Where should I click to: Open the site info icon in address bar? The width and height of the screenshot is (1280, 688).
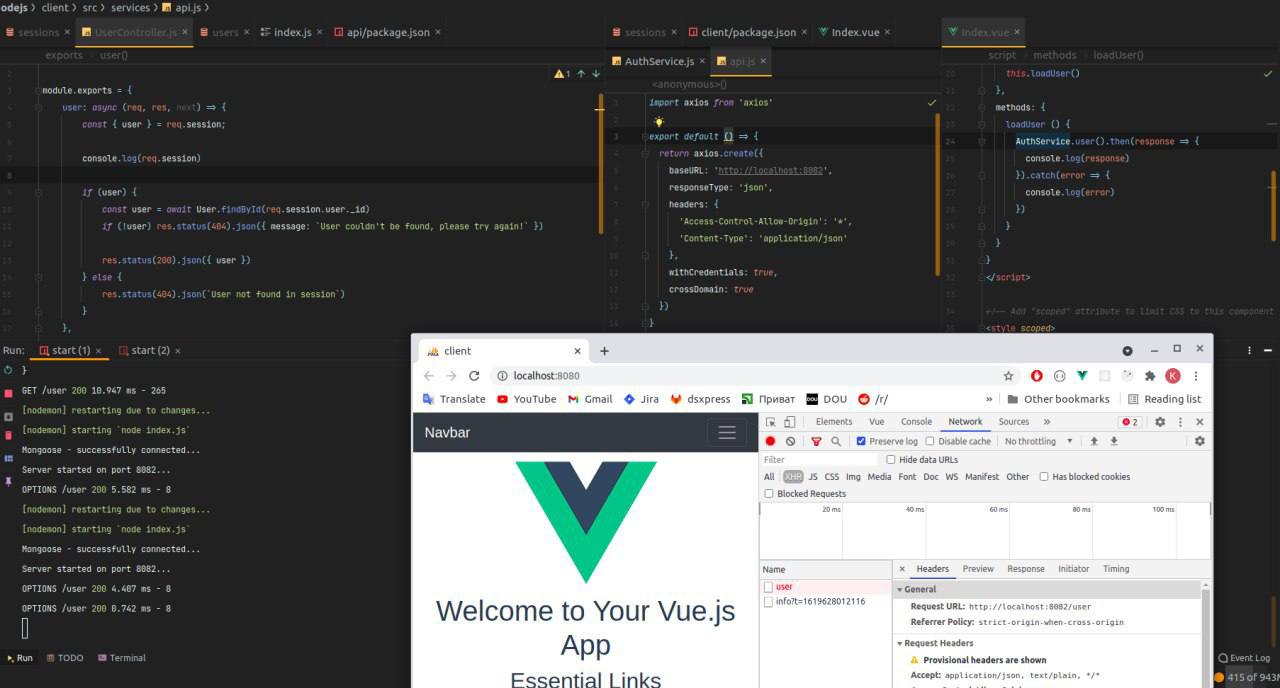(502, 376)
